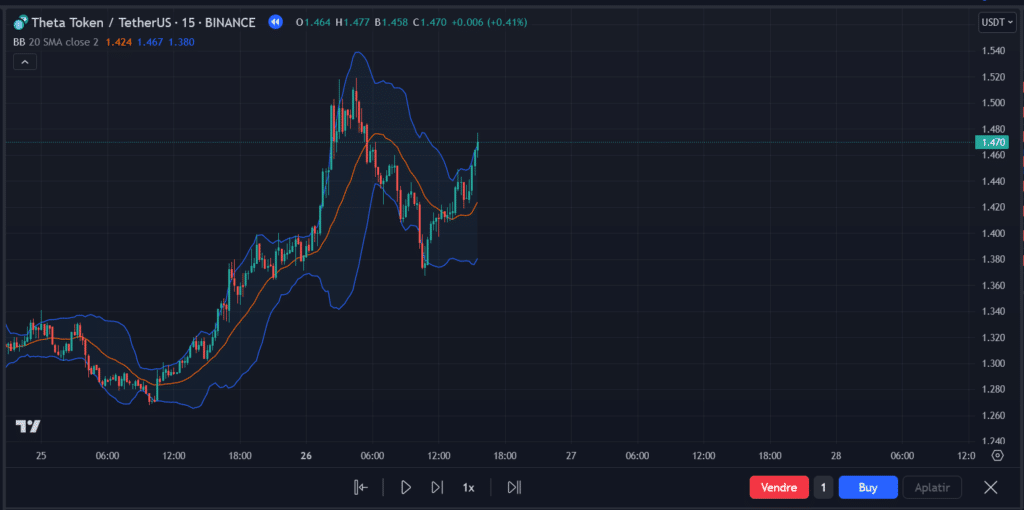Click the high price H1.477 readout

click(x=353, y=22)
